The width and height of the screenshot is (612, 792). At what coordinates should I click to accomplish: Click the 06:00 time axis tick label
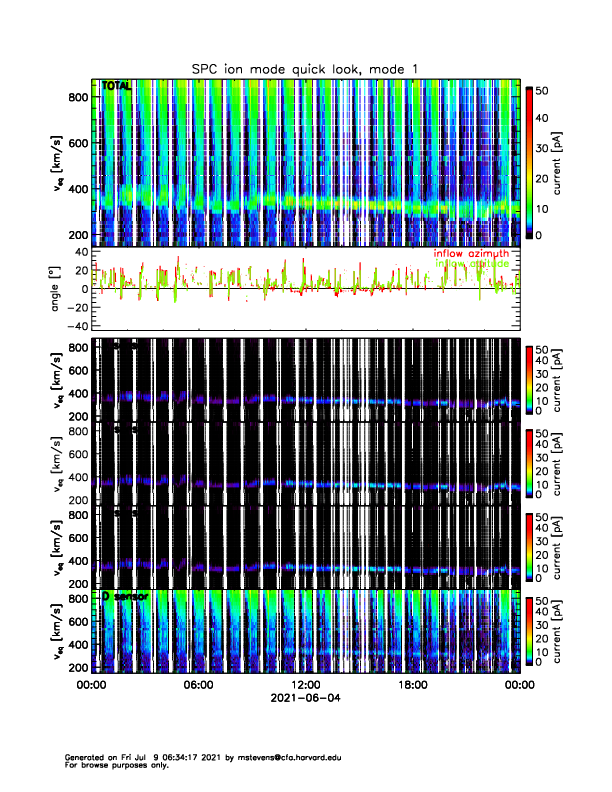click(x=198, y=685)
